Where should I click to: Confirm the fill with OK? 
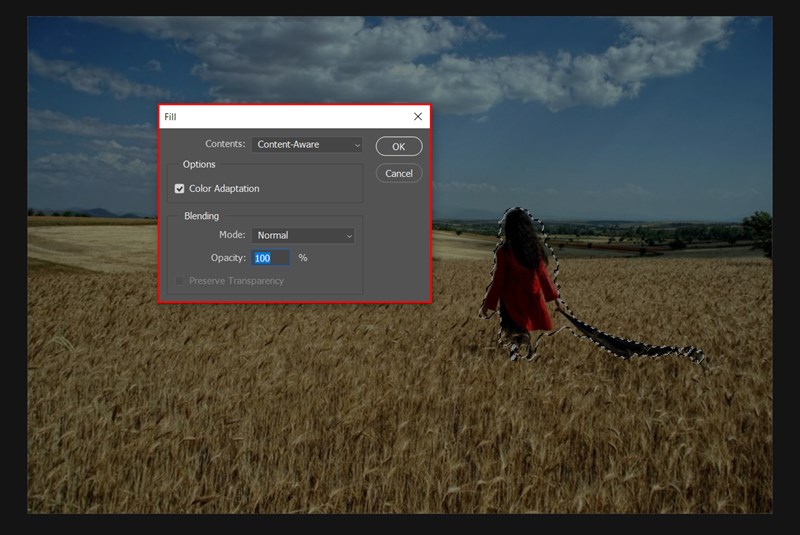coord(398,146)
